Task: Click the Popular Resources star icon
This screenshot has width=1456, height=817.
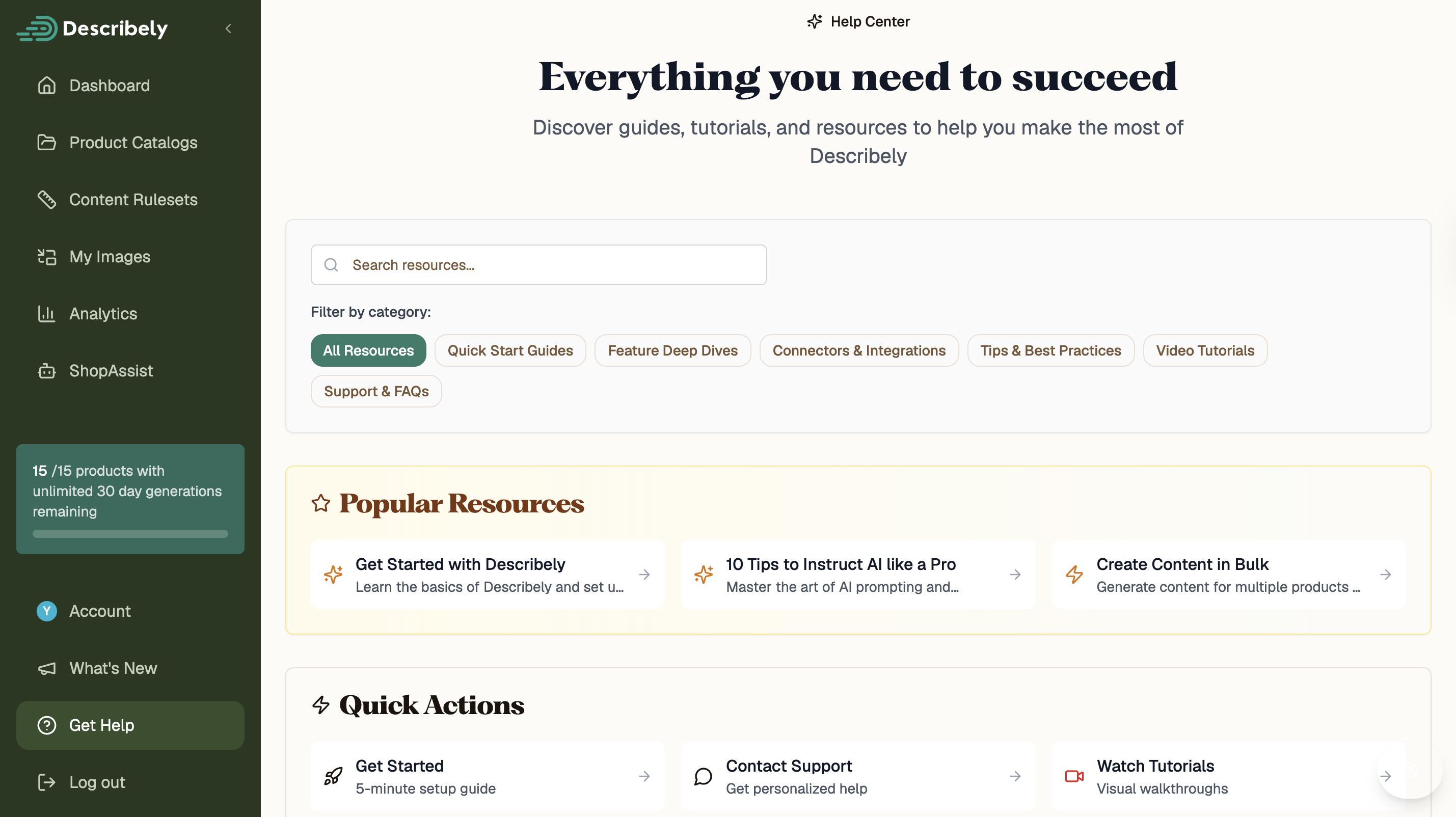Action: [x=320, y=503]
